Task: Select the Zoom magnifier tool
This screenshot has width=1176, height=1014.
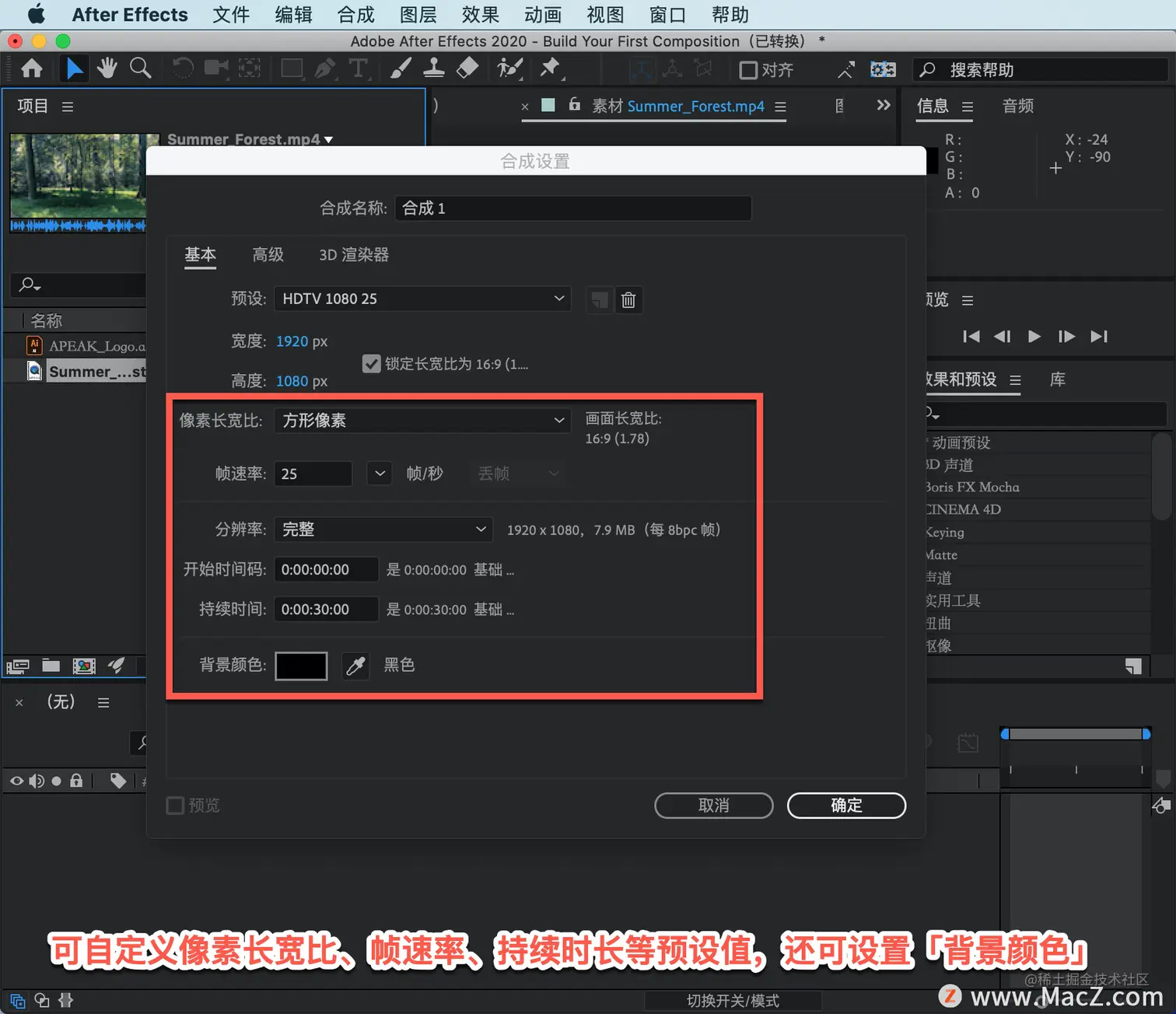Action: pos(140,69)
